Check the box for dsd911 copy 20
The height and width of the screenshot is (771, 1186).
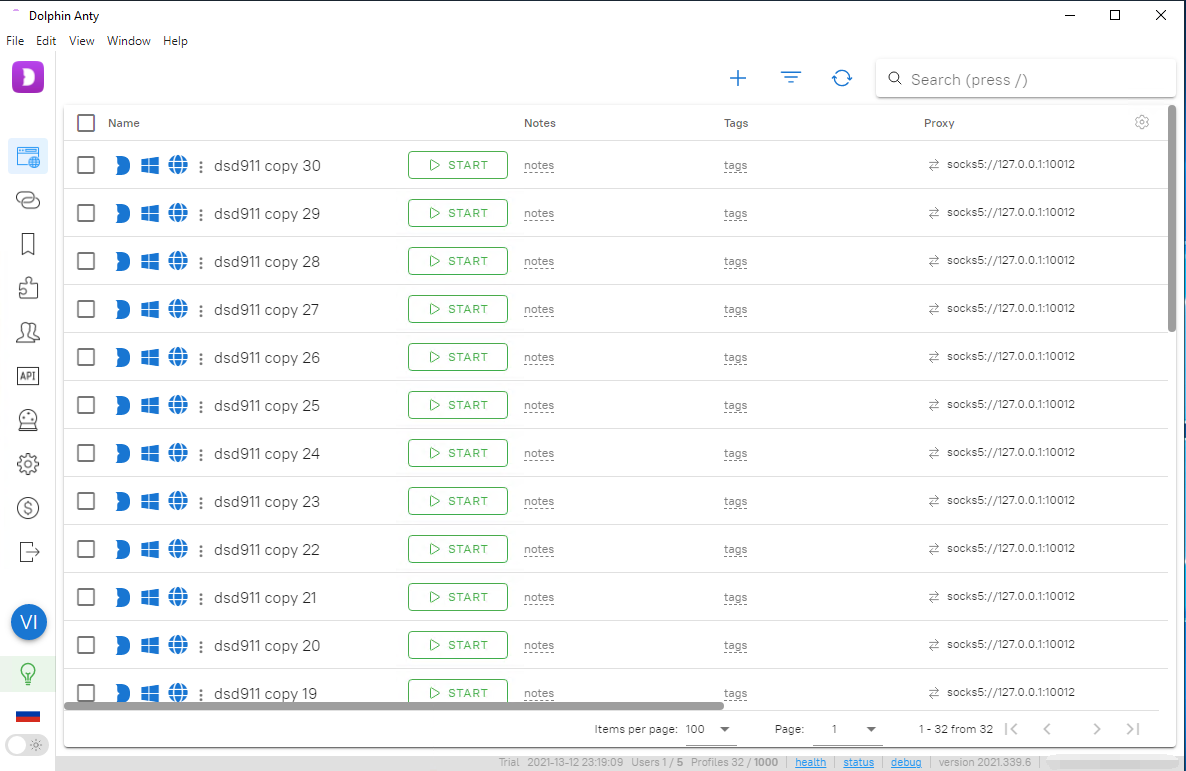[x=86, y=645]
